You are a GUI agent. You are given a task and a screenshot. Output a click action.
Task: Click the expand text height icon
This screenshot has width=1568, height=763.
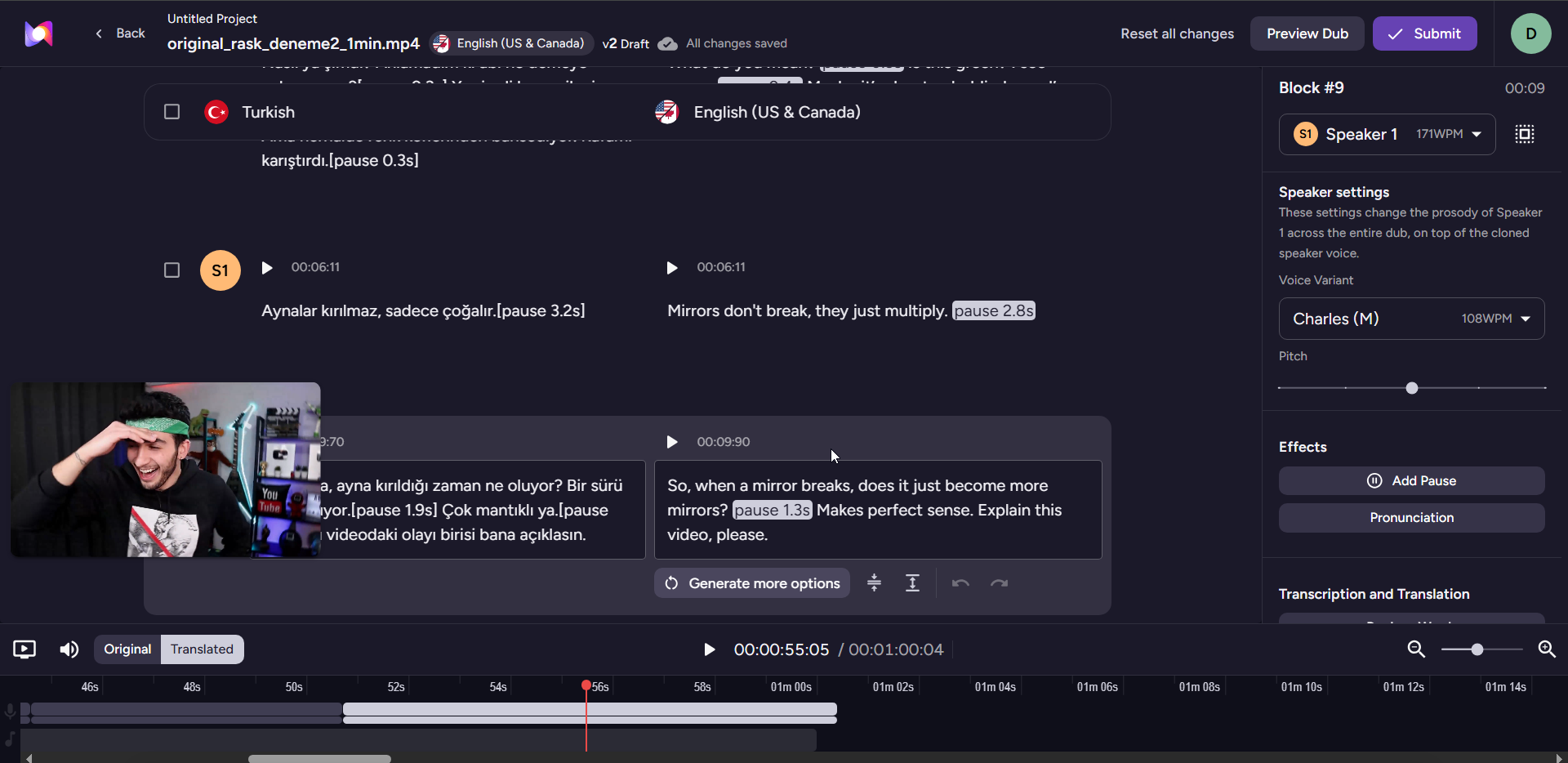913,582
